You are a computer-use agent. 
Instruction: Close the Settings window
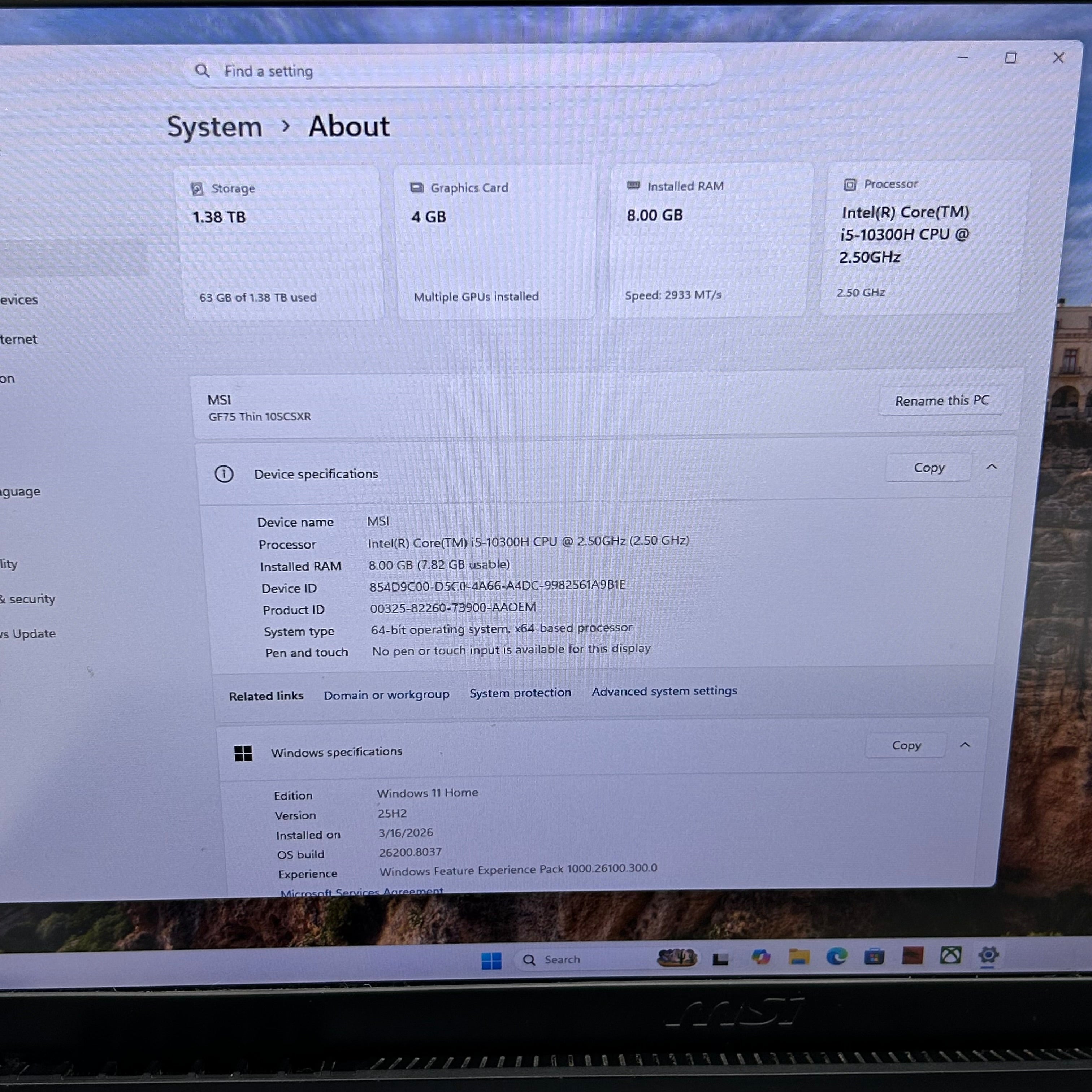click(1059, 58)
